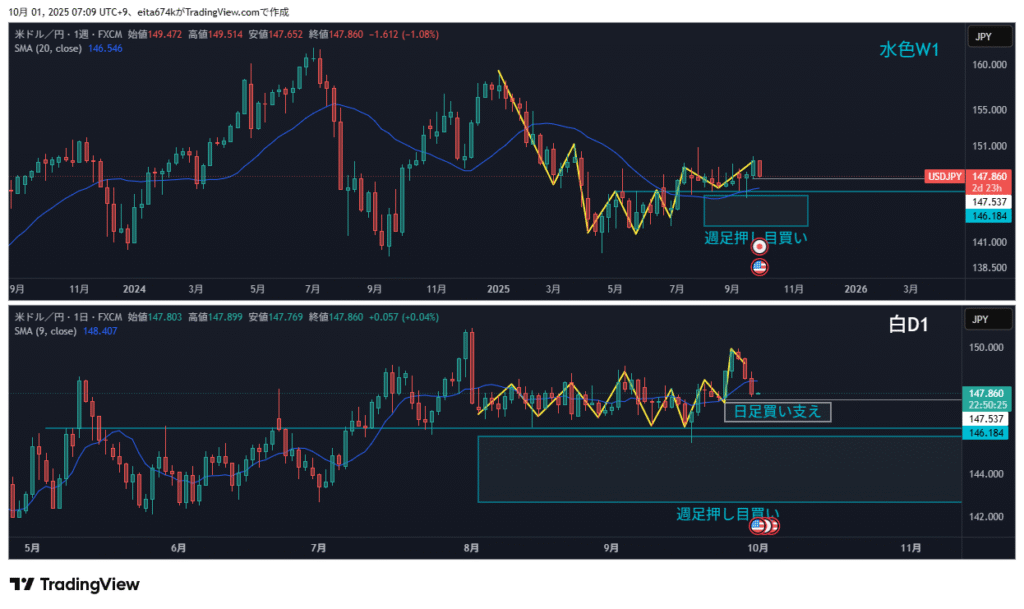Click the US flag event icon on weekly chart
The image size is (1024, 609).
click(x=759, y=266)
